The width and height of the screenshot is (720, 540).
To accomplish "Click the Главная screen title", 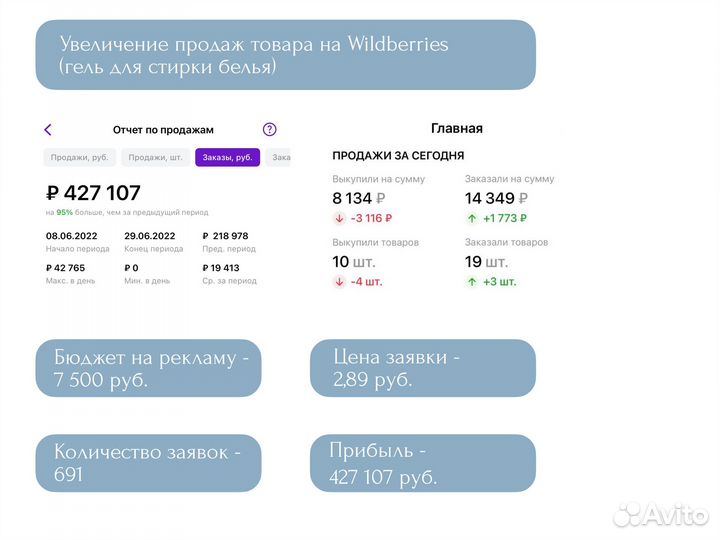I will pyautogui.click(x=457, y=129).
